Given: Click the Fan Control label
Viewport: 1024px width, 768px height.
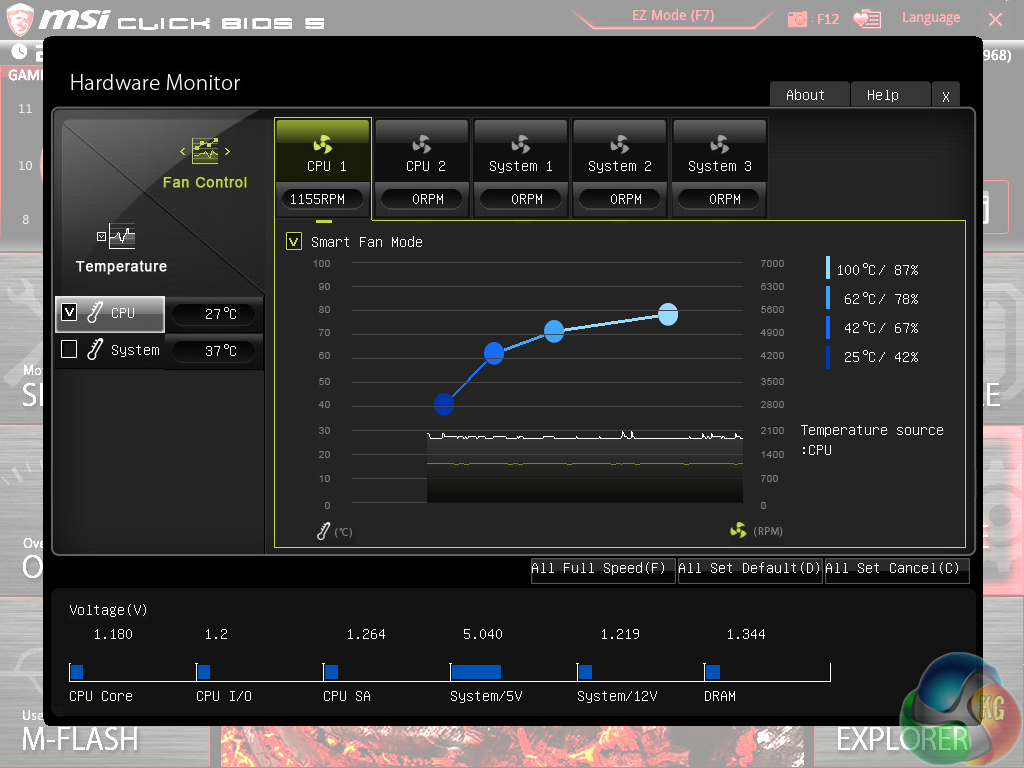Looking at the screenshot, I should point(205,182).
